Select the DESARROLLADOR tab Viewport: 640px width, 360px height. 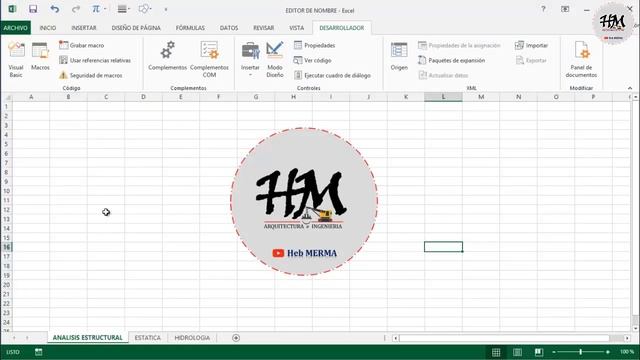342,28
